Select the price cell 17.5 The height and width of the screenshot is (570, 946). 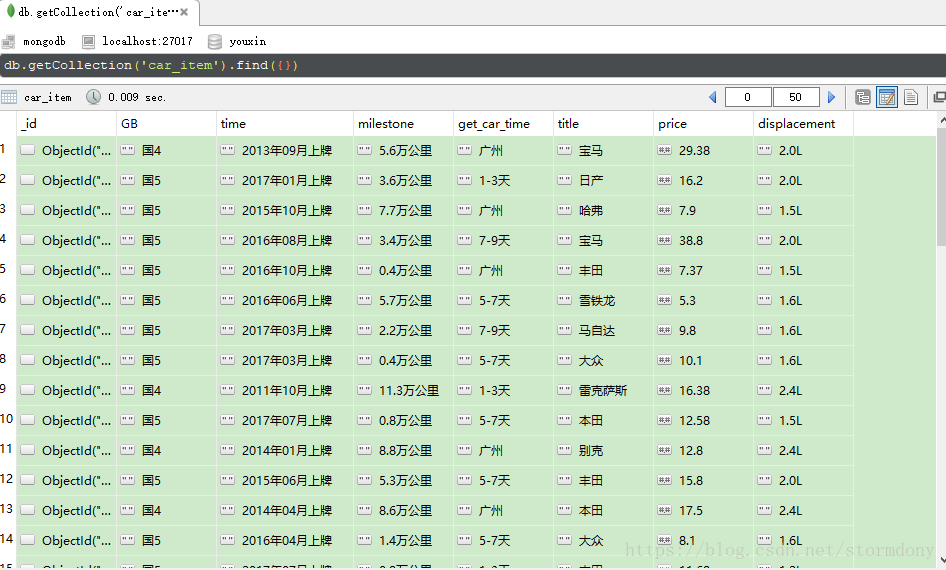pos(703,510)
